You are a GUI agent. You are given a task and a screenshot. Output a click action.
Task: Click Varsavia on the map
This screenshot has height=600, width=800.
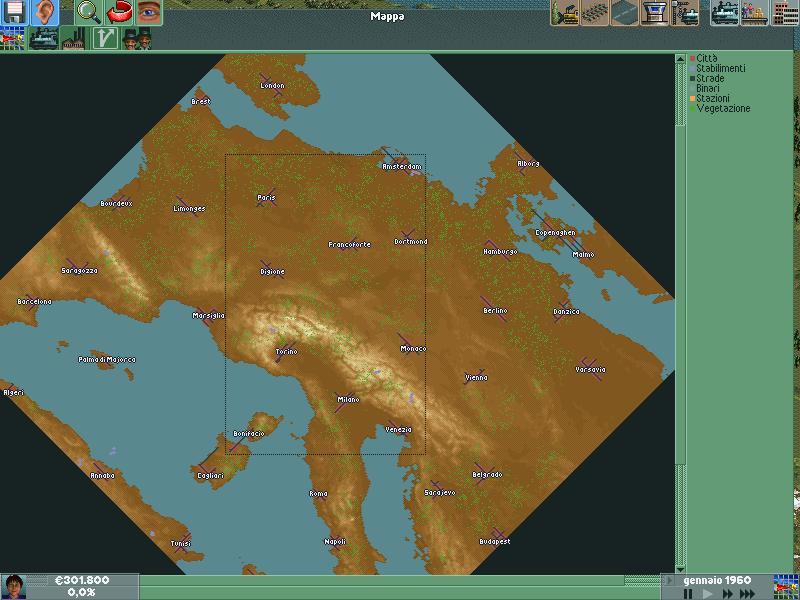tap(590, 369)
